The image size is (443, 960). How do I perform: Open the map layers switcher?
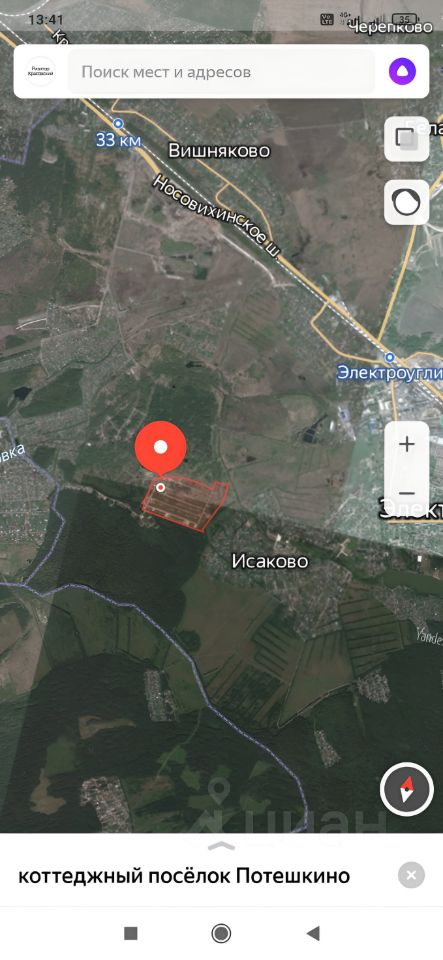point(406,139)
